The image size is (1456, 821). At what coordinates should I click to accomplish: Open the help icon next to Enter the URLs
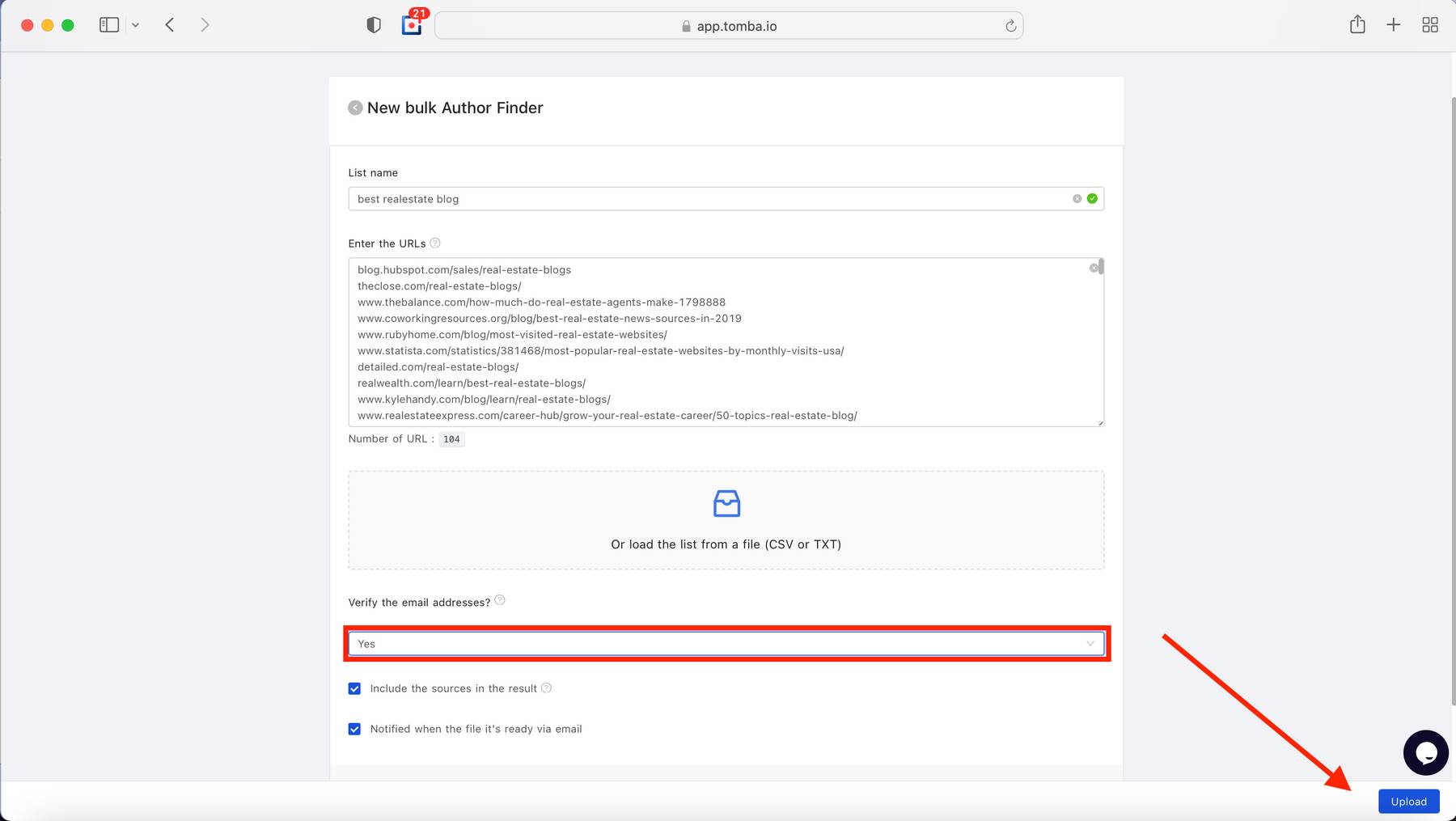coord(435,243)
